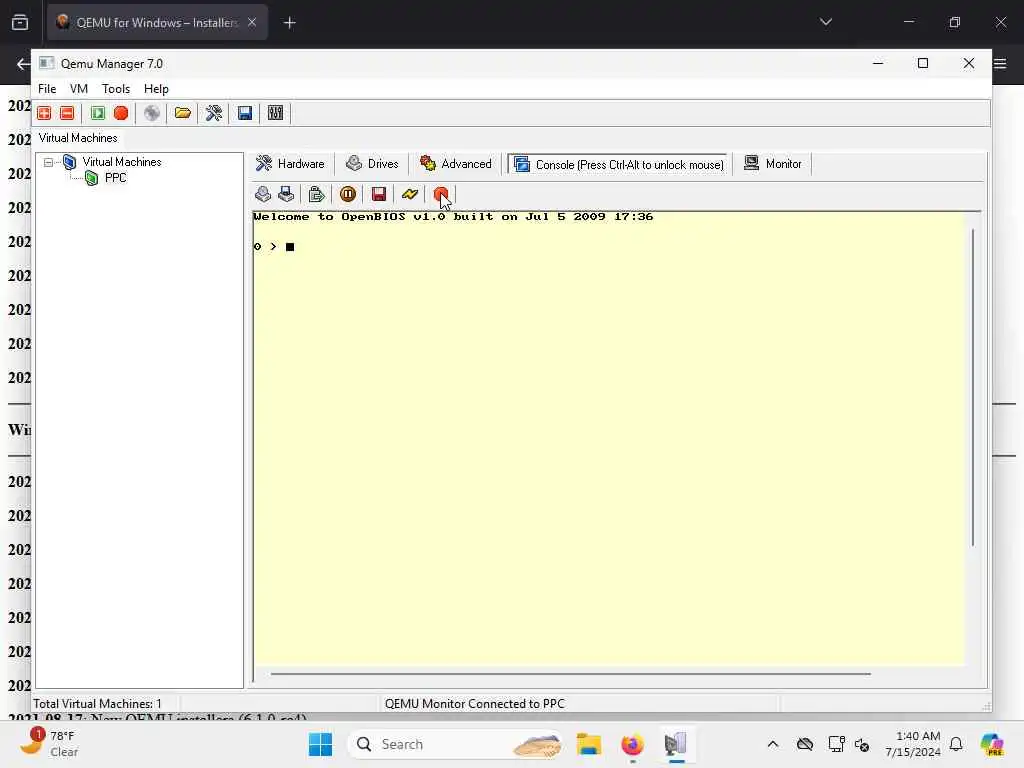The height and width of the screenshot is (768, 1024).
Task: Click the blue floppy disk toolbar icon
Action: 245,113
